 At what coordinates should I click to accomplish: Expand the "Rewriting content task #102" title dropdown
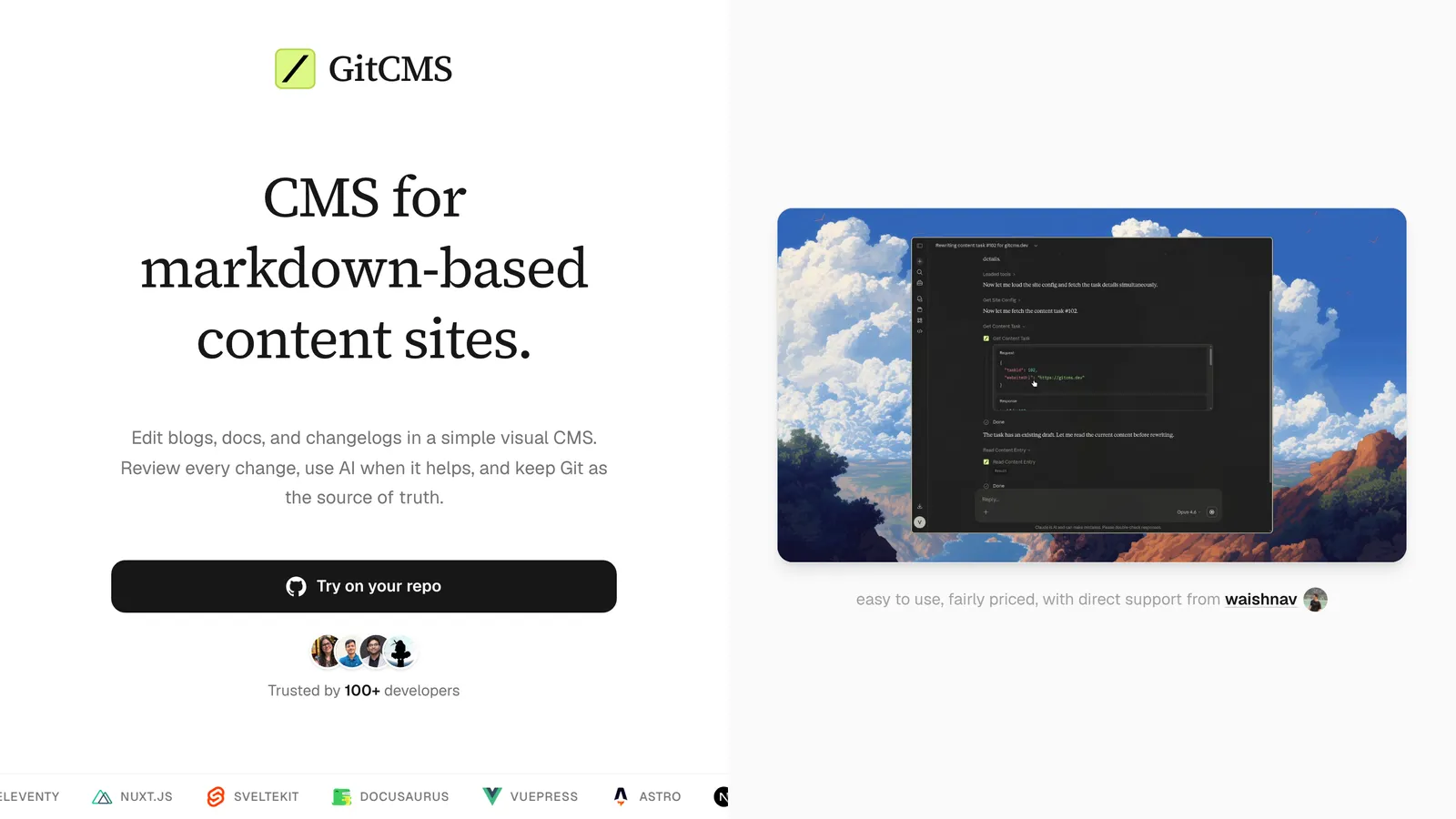[x=986, y=246]
